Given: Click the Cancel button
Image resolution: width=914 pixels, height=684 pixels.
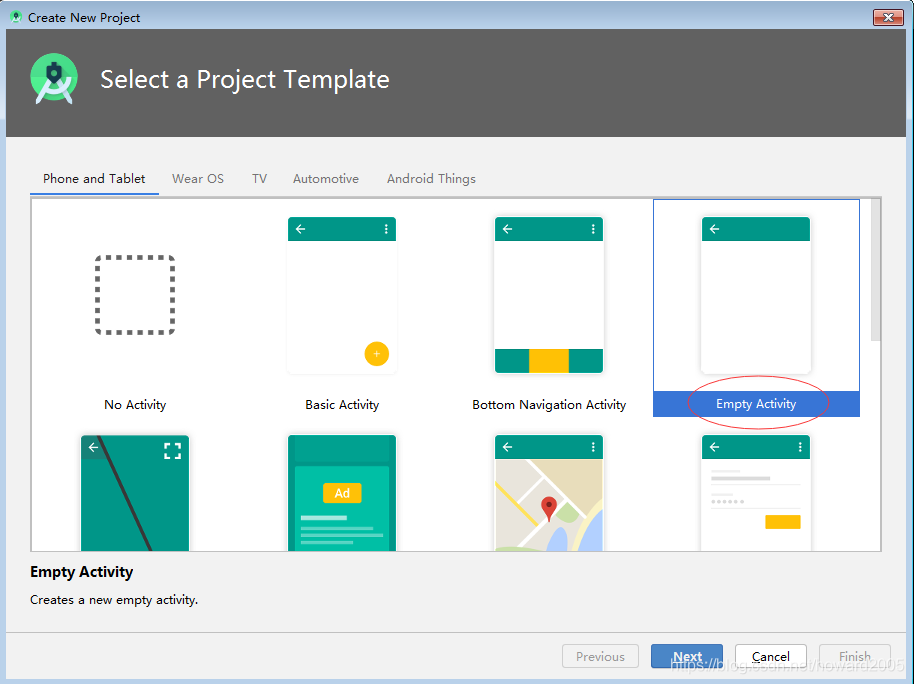Looking at the screenshot, I should (771, 657).
